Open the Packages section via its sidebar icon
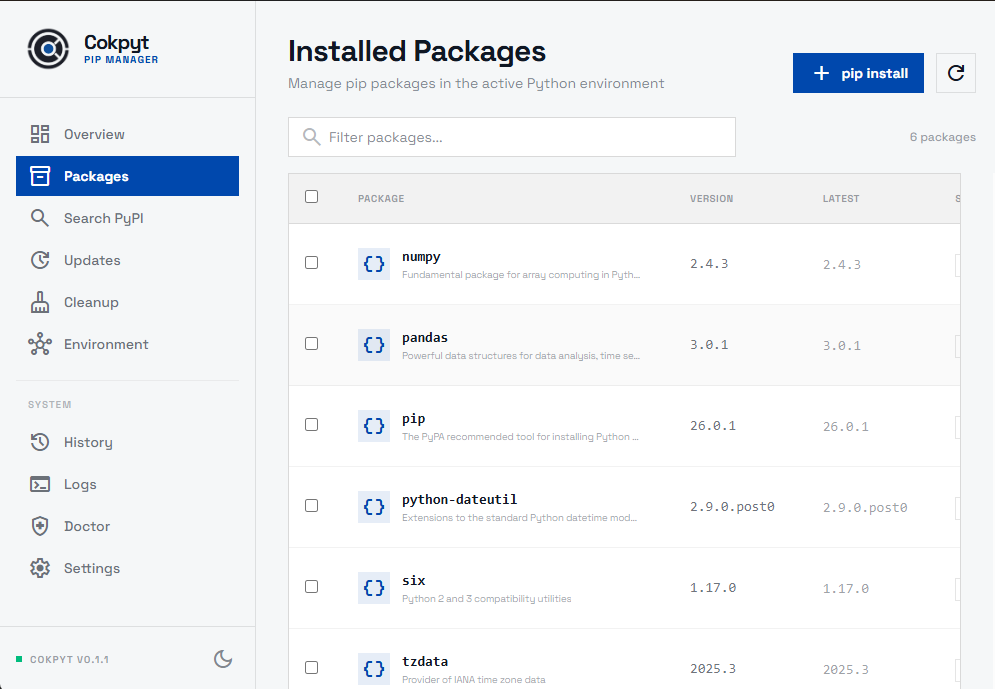Screen dimensions: 995x689 [x=40, y=176]
